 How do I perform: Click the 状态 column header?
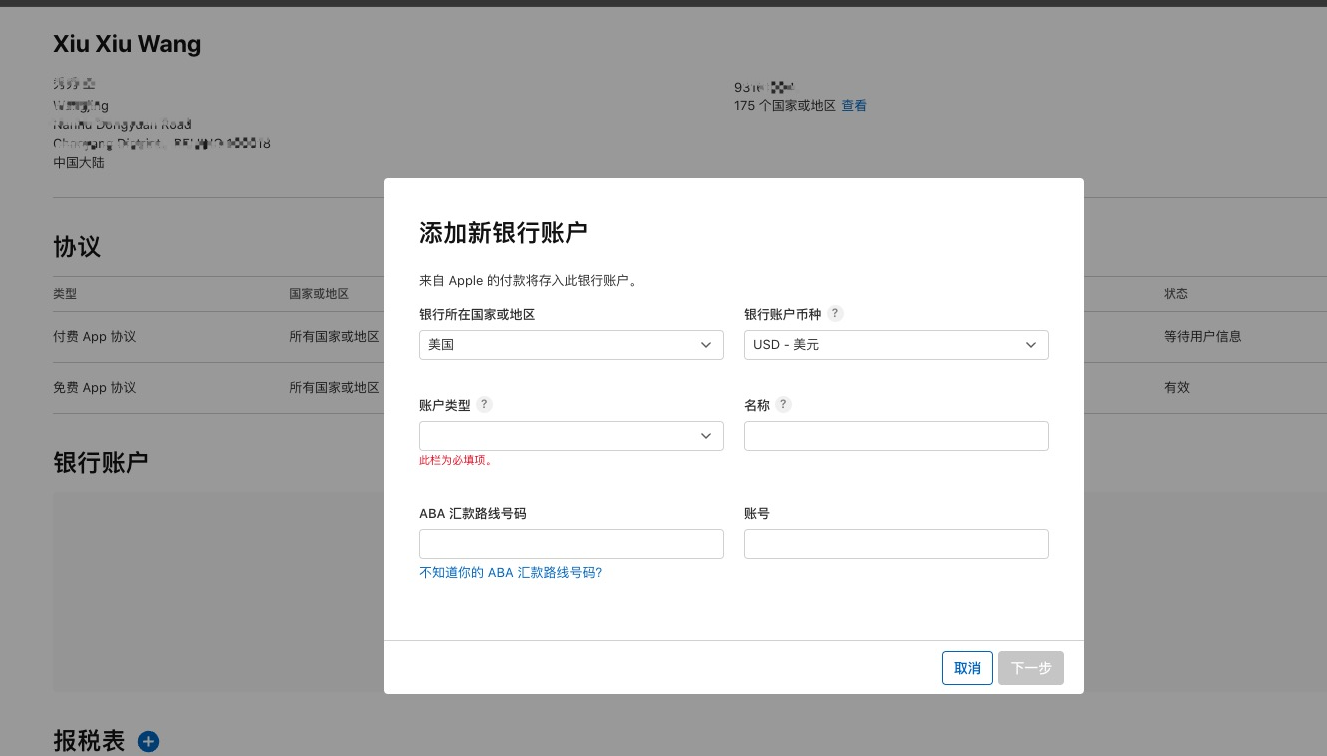click(1176, 294)
